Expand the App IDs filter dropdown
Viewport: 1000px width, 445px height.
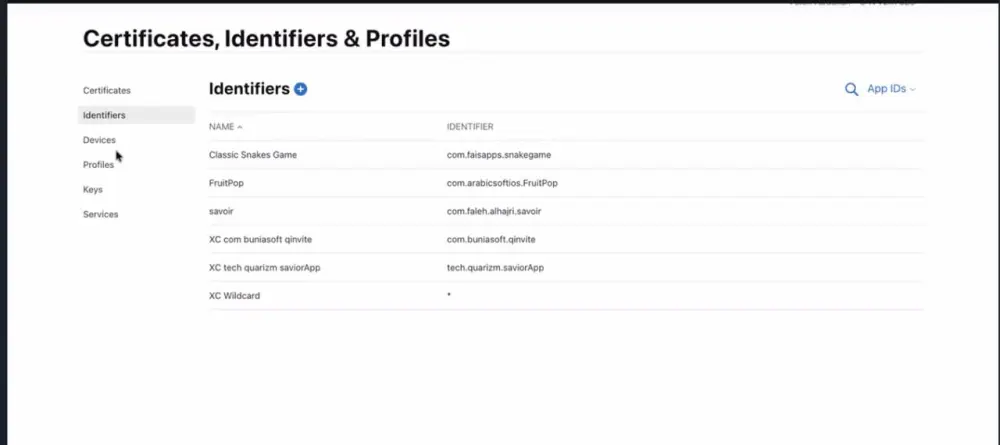pos(891,89)
